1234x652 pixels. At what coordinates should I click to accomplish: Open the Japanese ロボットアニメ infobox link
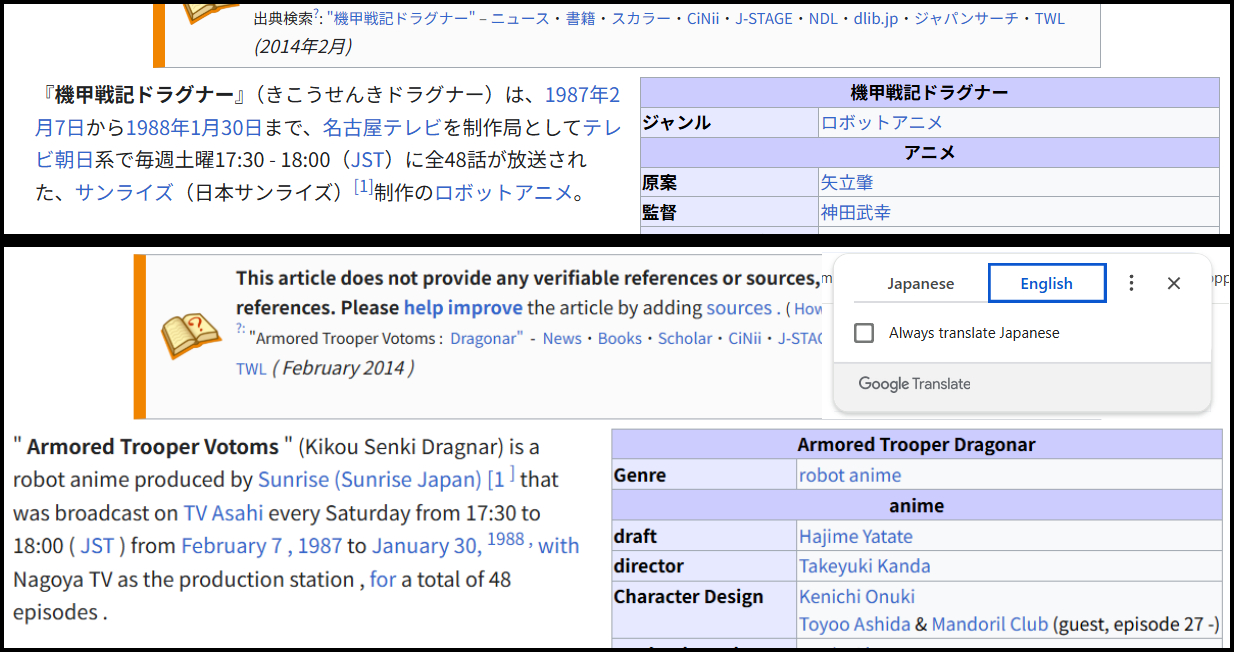coord(881,123)
